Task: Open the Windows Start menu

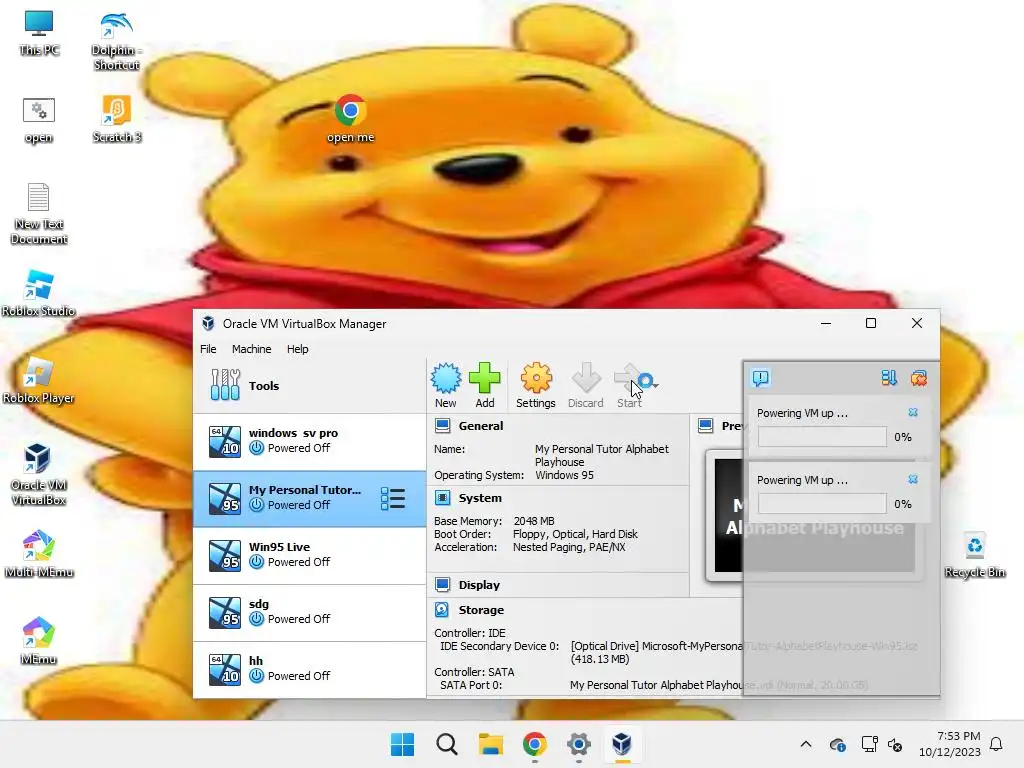Action: tap(402, 744)
